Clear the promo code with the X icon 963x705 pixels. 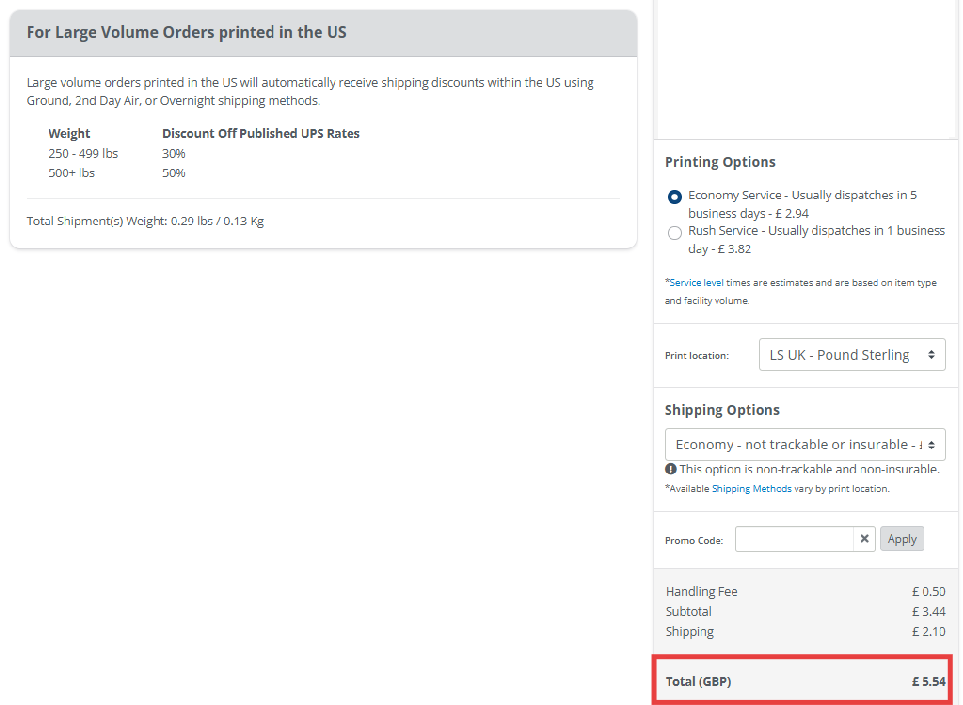(x=865, y=539)
